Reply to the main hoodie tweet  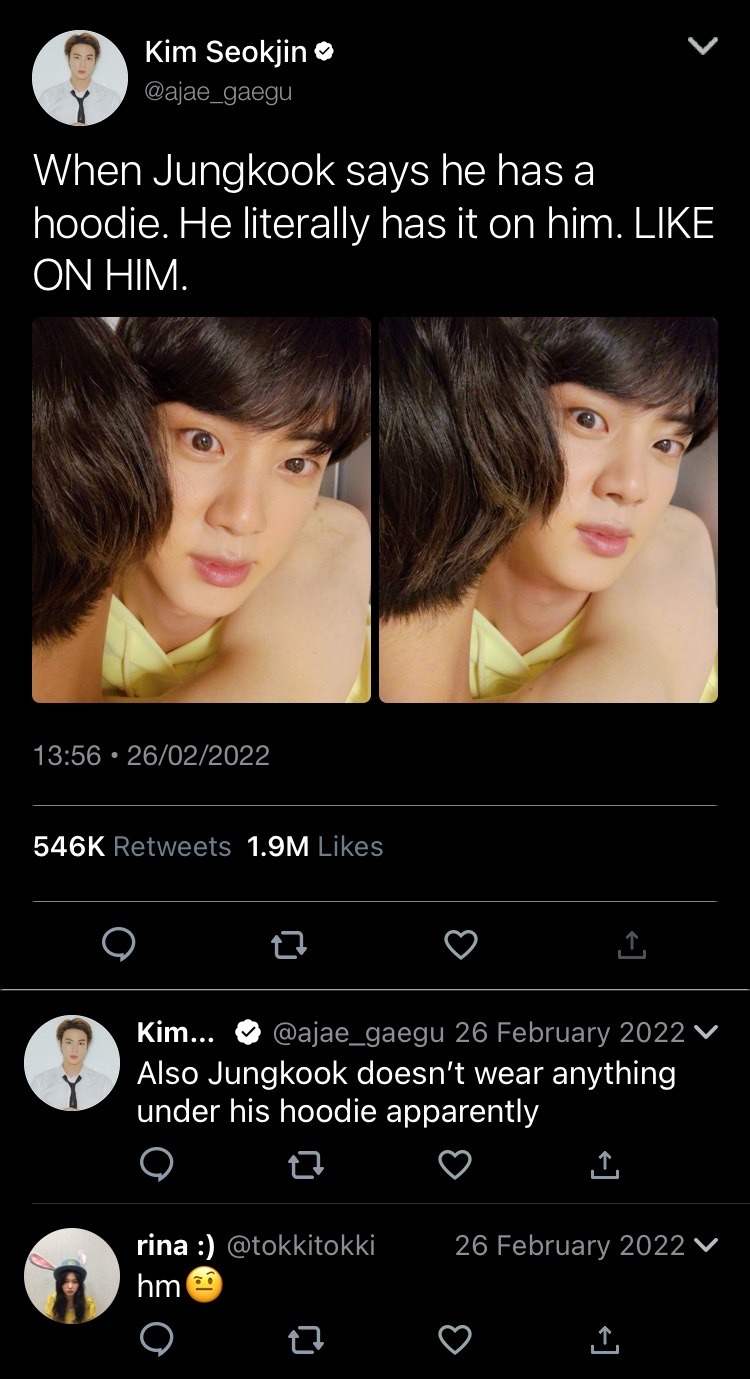[119, 944]
